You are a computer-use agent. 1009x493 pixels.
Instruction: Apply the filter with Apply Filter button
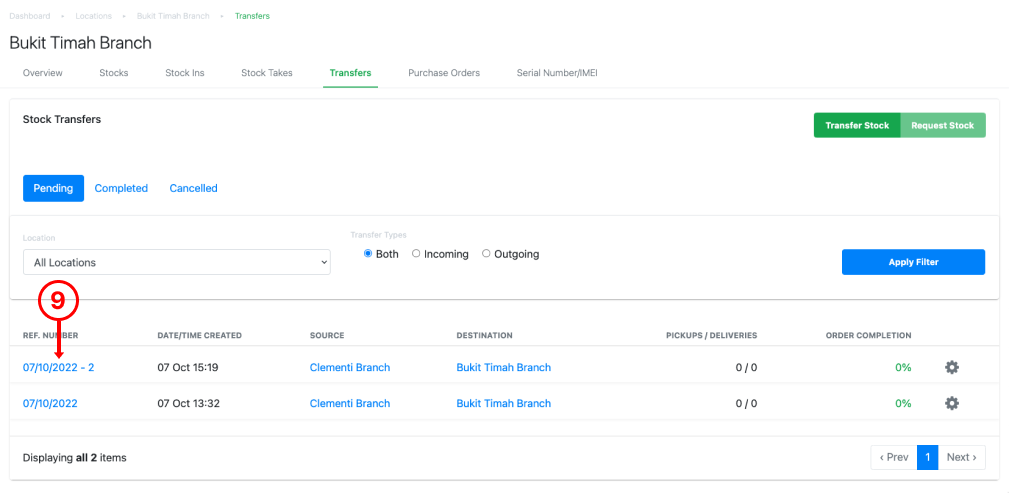[913, 262]
